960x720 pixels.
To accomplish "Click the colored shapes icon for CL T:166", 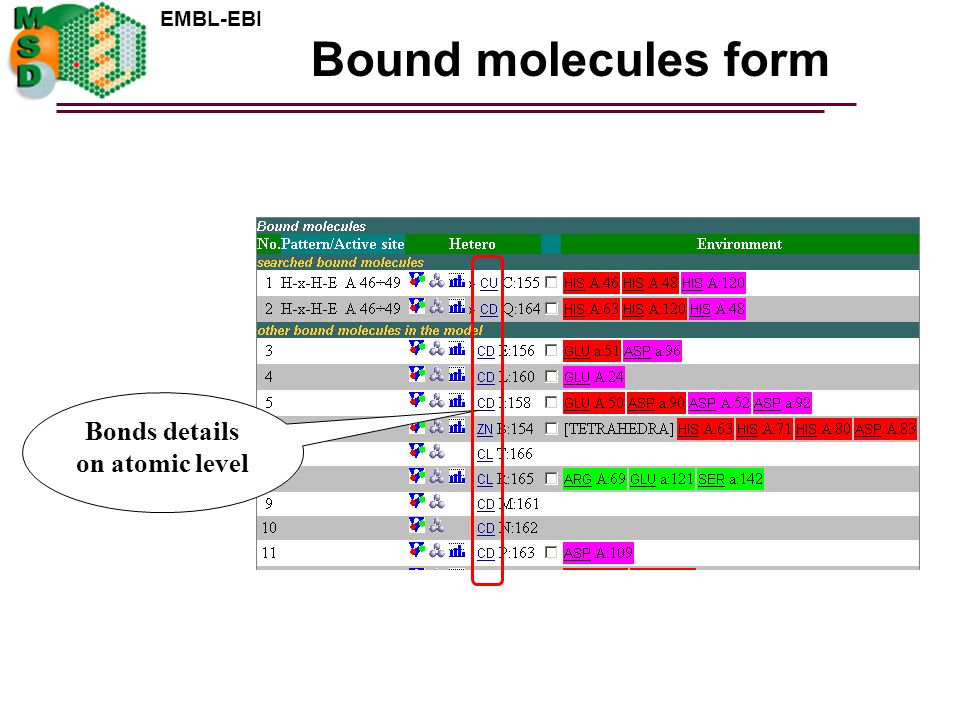I will 417,451.
